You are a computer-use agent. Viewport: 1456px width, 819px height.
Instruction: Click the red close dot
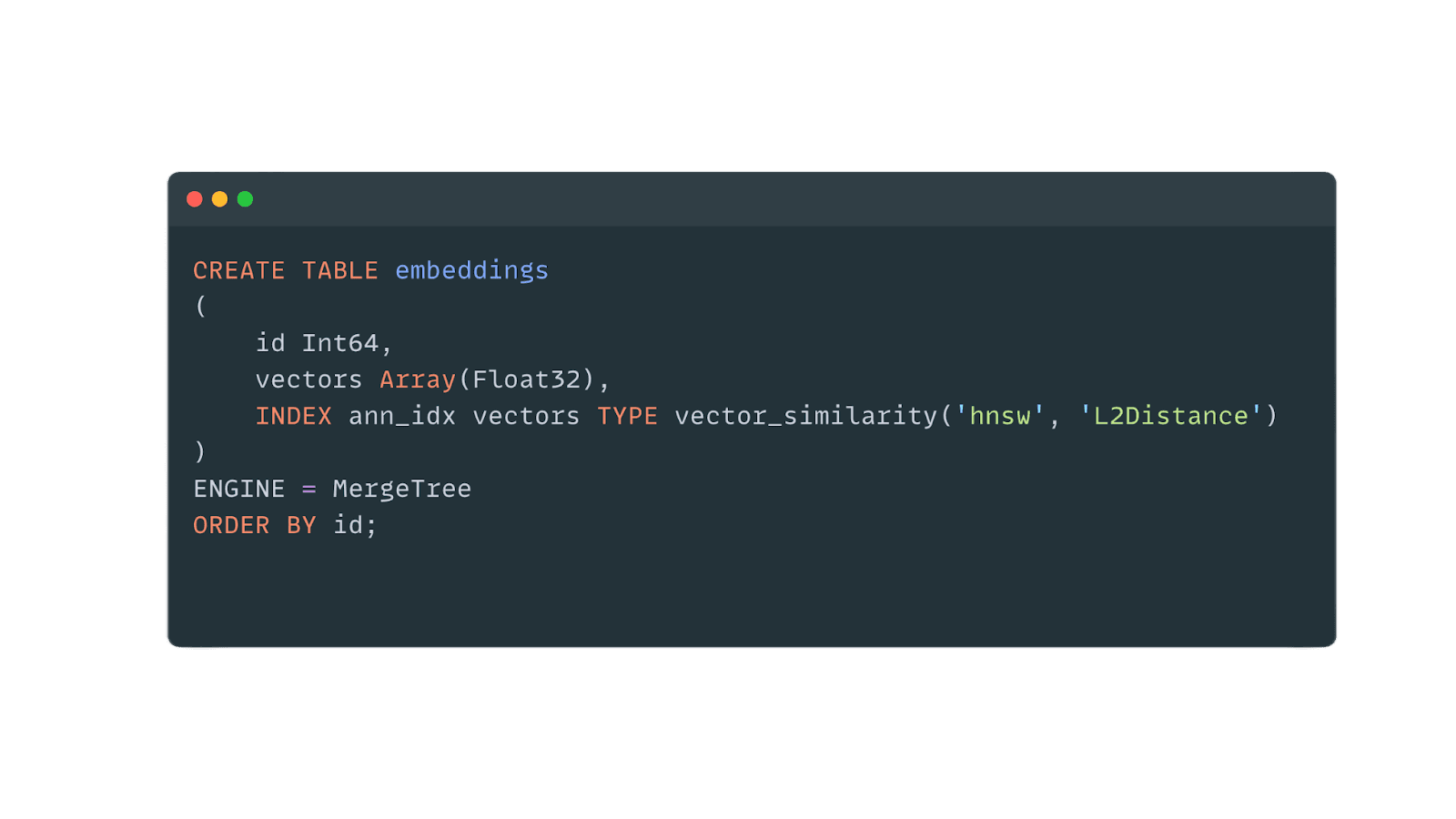click(194, 199)
